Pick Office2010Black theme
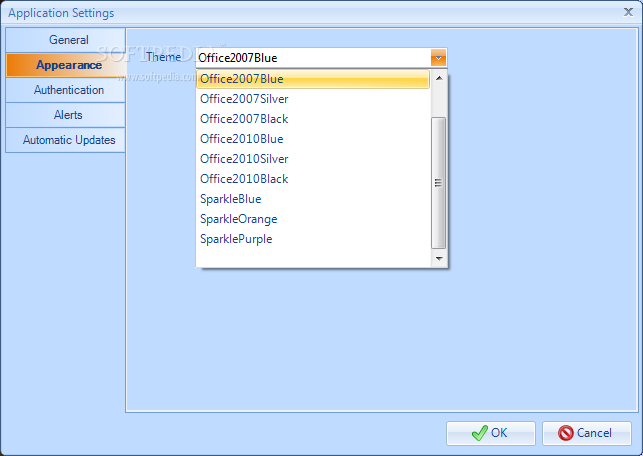 tap(313, 179)
